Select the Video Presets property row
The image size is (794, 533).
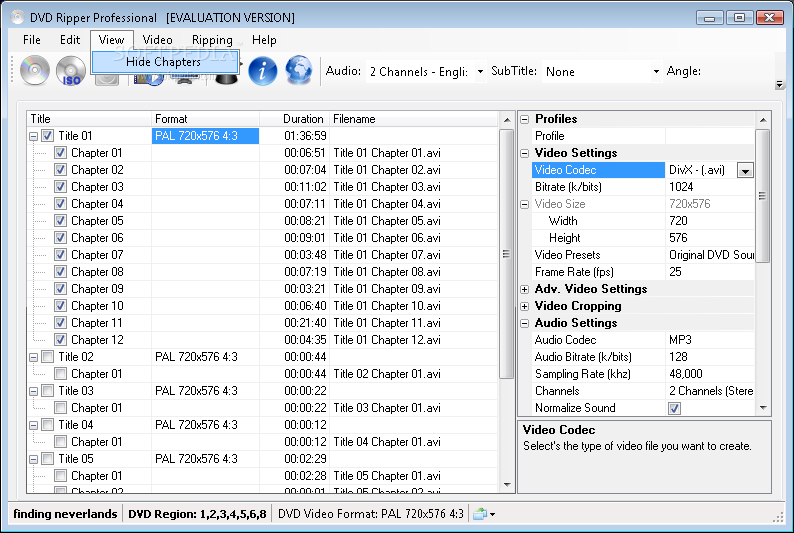coord(643,255)
